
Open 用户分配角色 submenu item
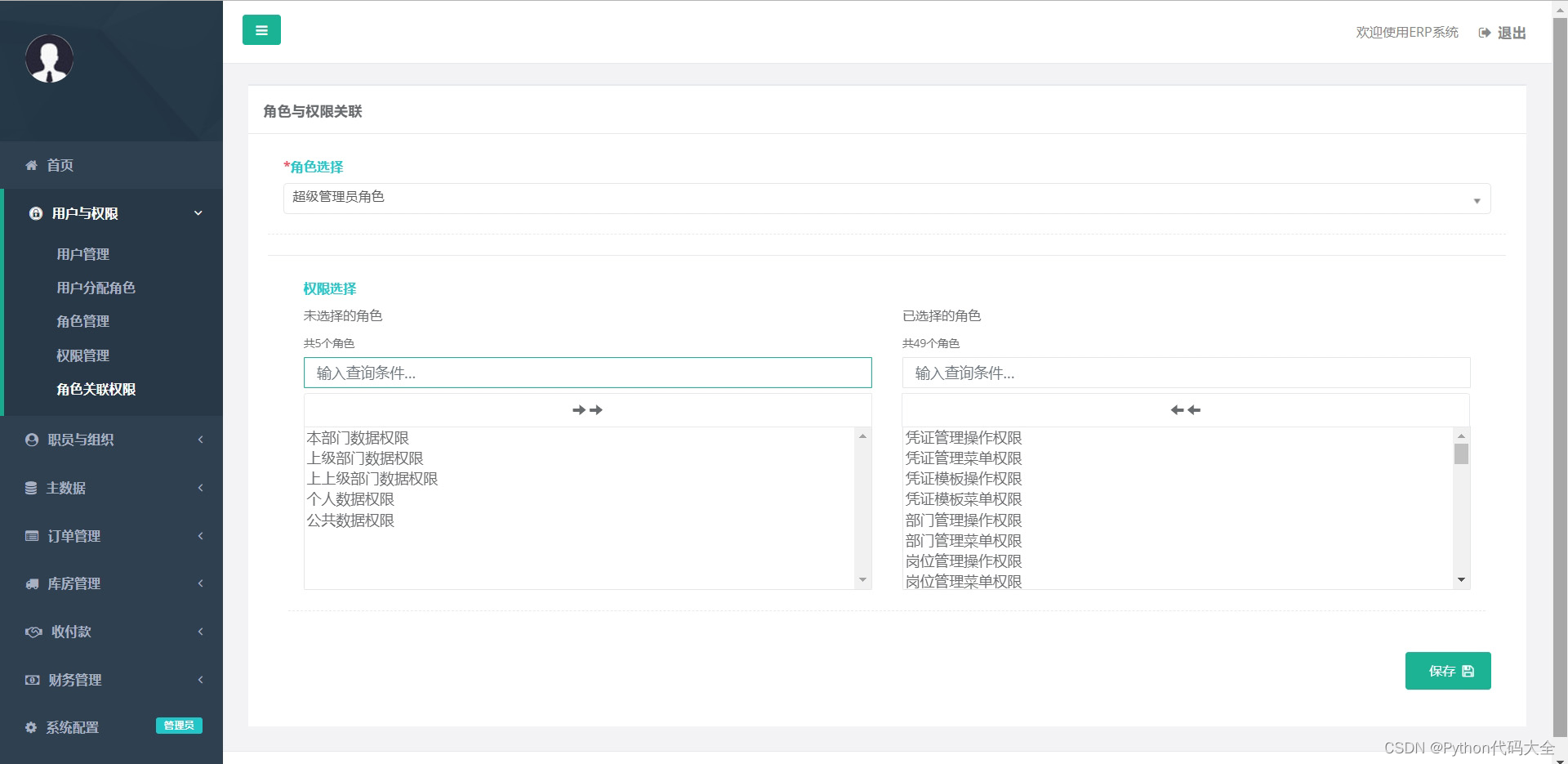click(x=96, y=288)
